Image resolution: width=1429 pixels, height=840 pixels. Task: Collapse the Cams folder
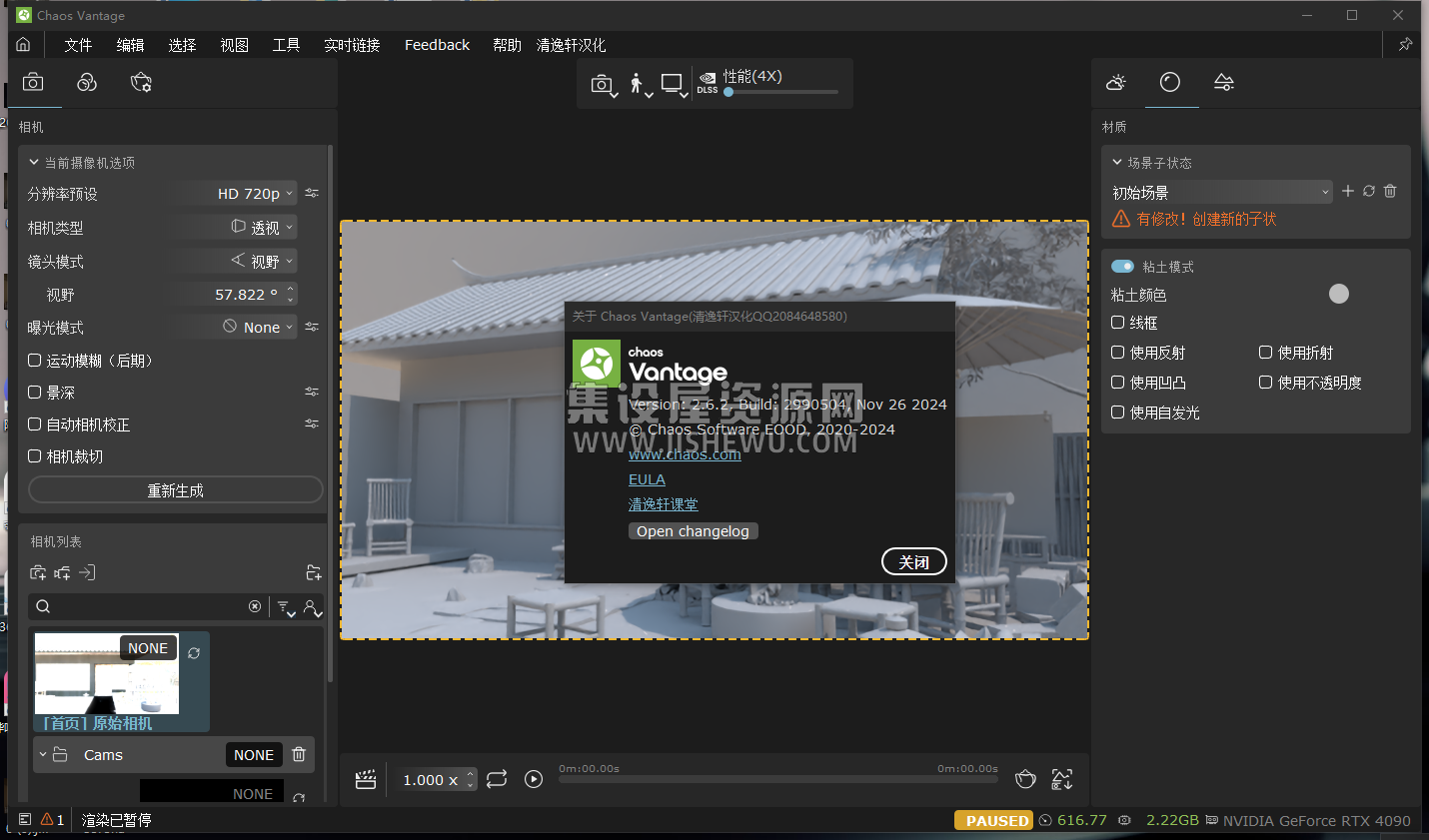coord(43,754)
